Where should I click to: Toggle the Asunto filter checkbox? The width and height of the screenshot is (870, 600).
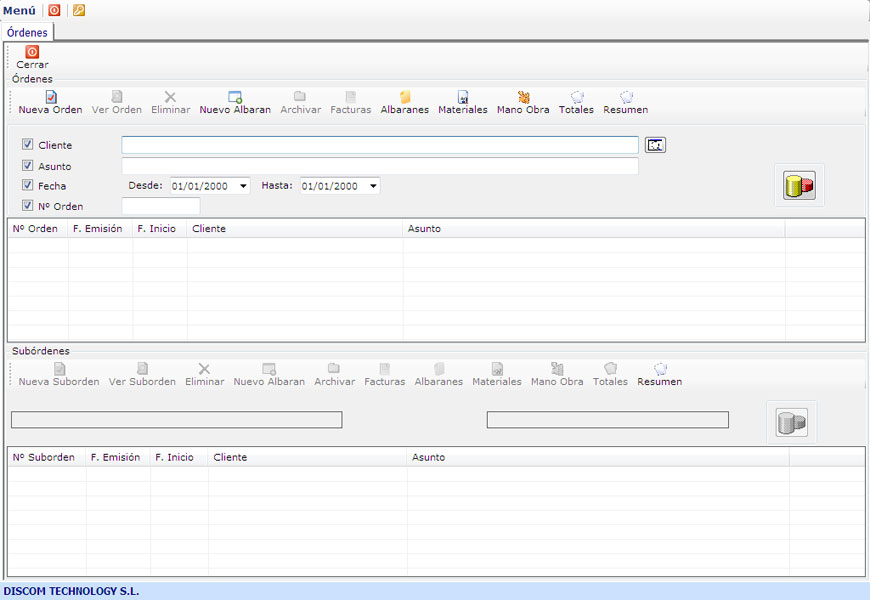point(28,166)
